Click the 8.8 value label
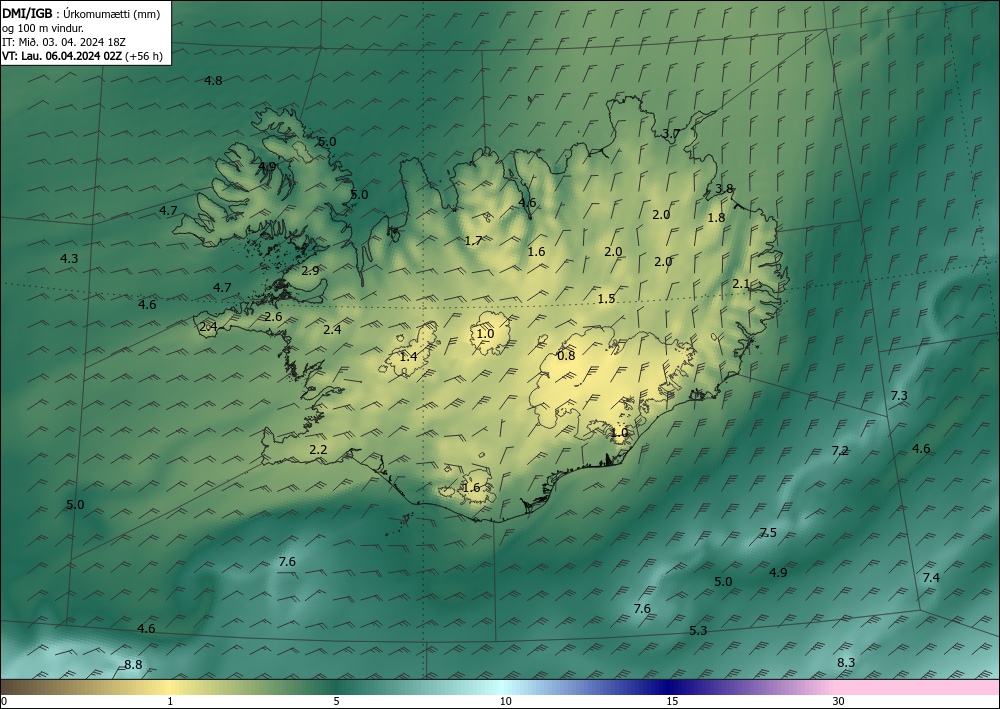This screenshot has width=1000, height=709. [x=133, y=664]
